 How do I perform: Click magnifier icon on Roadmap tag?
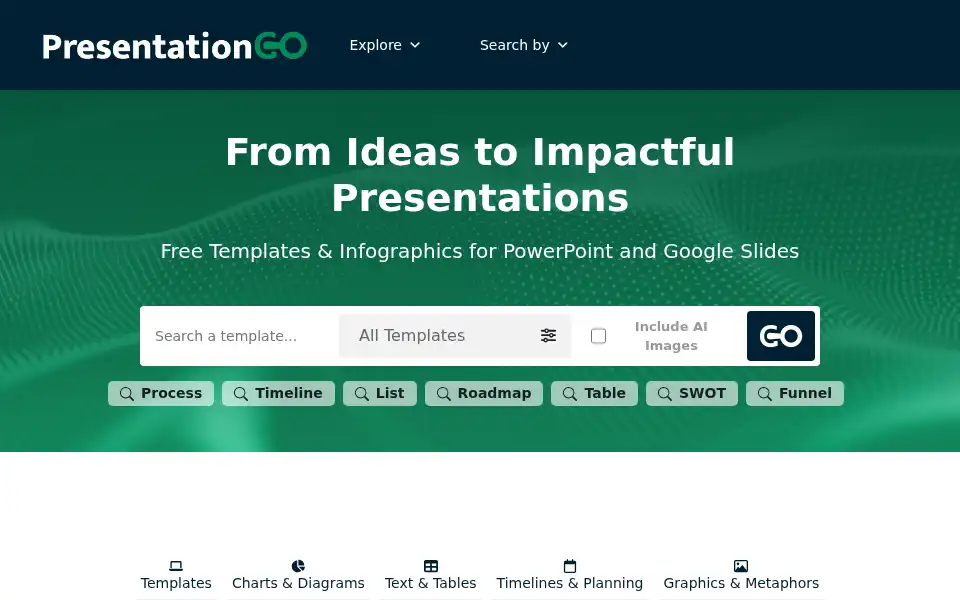pyautogui.click(x=444, y=394)
